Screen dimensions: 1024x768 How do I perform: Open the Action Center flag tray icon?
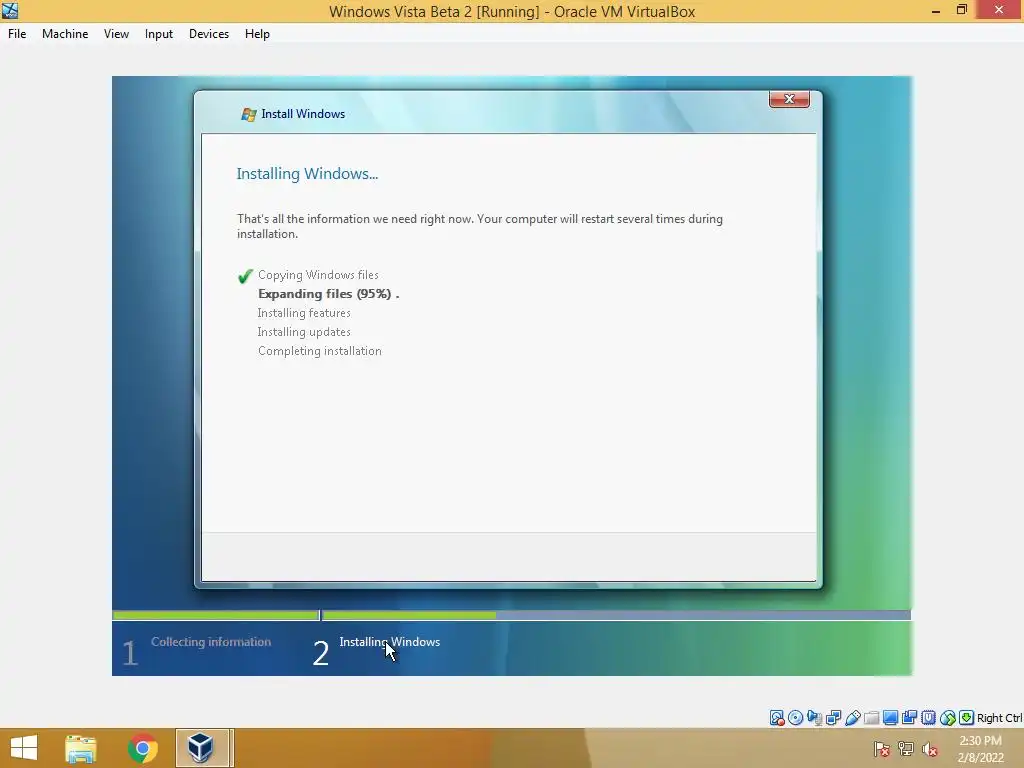(882, 748)
